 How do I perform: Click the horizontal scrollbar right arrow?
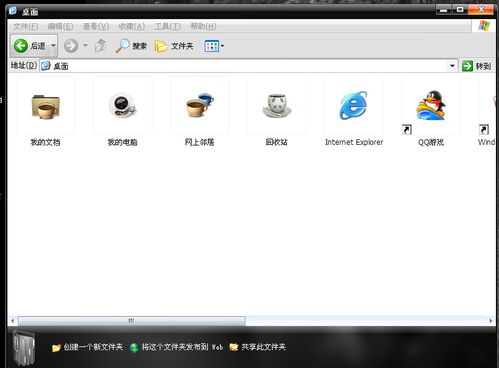[490, 321]
